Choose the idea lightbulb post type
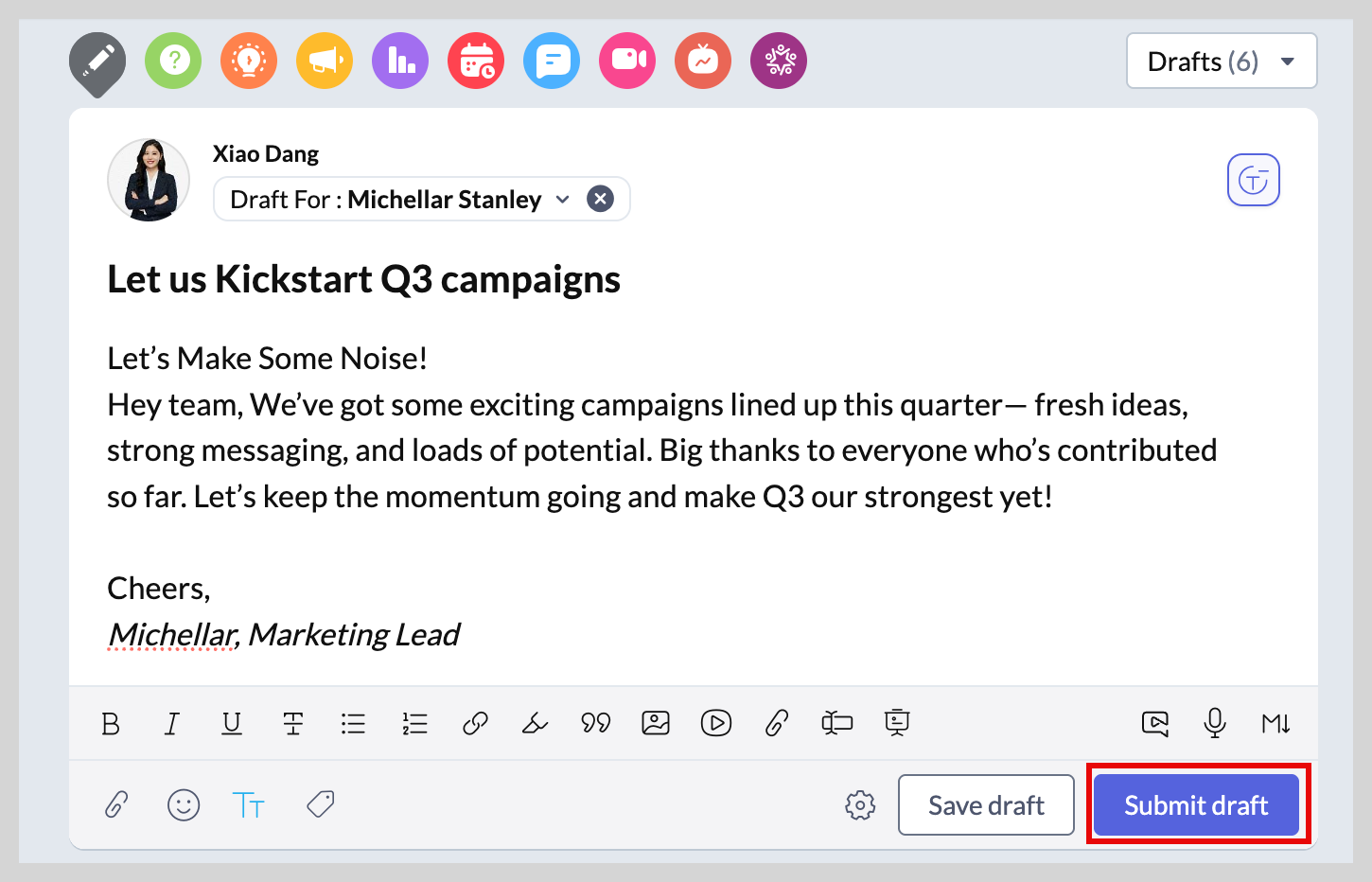The width and height of the screenshot is (1372, 882). (x=249, y=61)
